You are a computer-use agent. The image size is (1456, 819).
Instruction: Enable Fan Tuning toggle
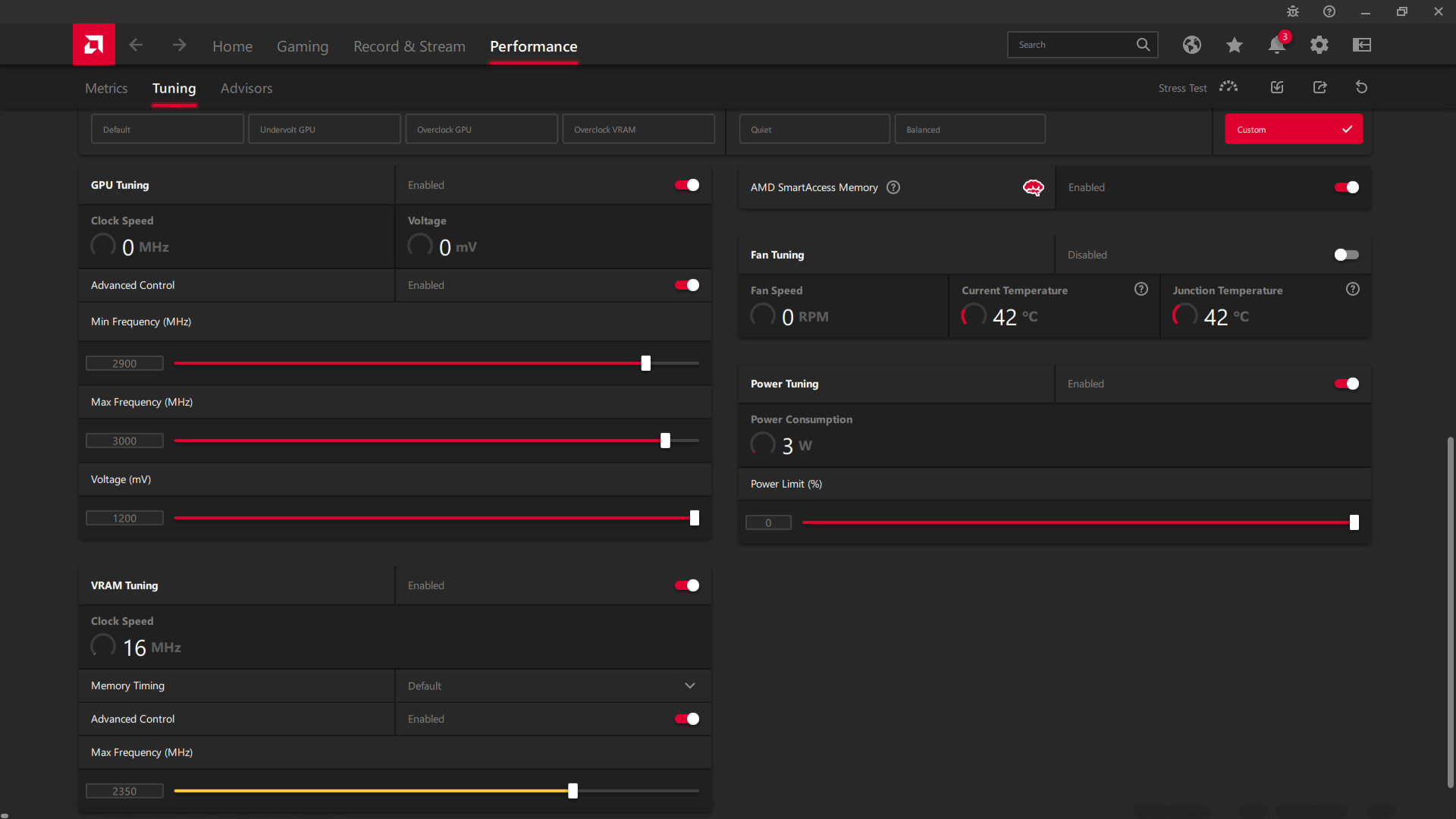tap(1347, 255)
